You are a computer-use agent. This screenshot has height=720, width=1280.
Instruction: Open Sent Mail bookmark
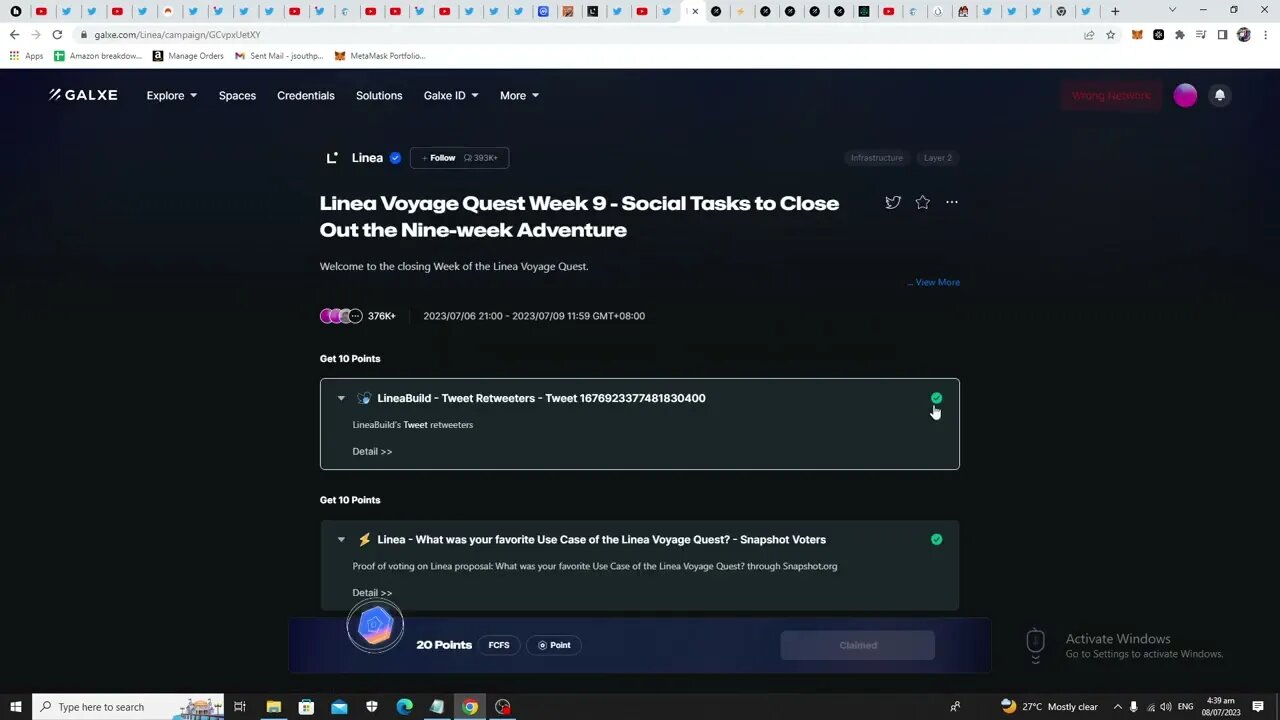click(279, 56)
